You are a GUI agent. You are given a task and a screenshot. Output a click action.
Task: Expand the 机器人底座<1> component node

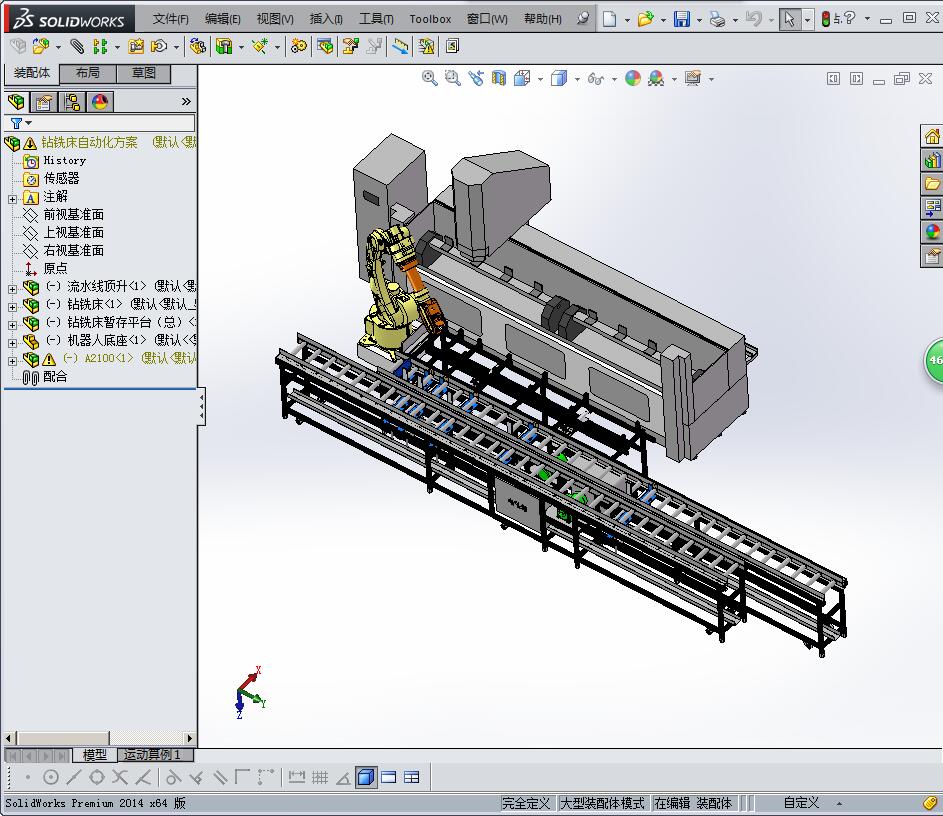(12, 343)
